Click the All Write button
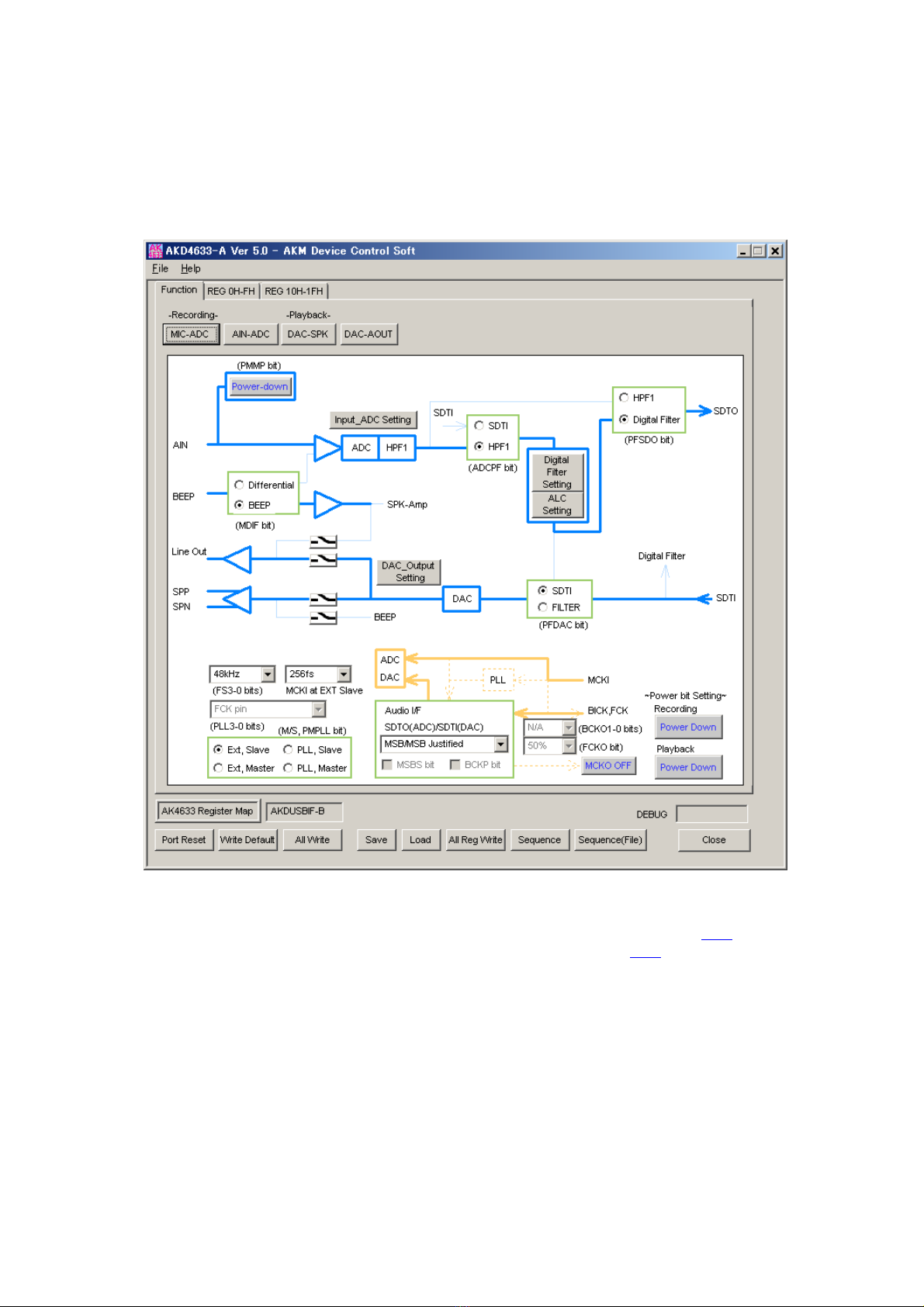This screenshot has height=1307, width=924. pyautogui.click(x=313, y=840)
